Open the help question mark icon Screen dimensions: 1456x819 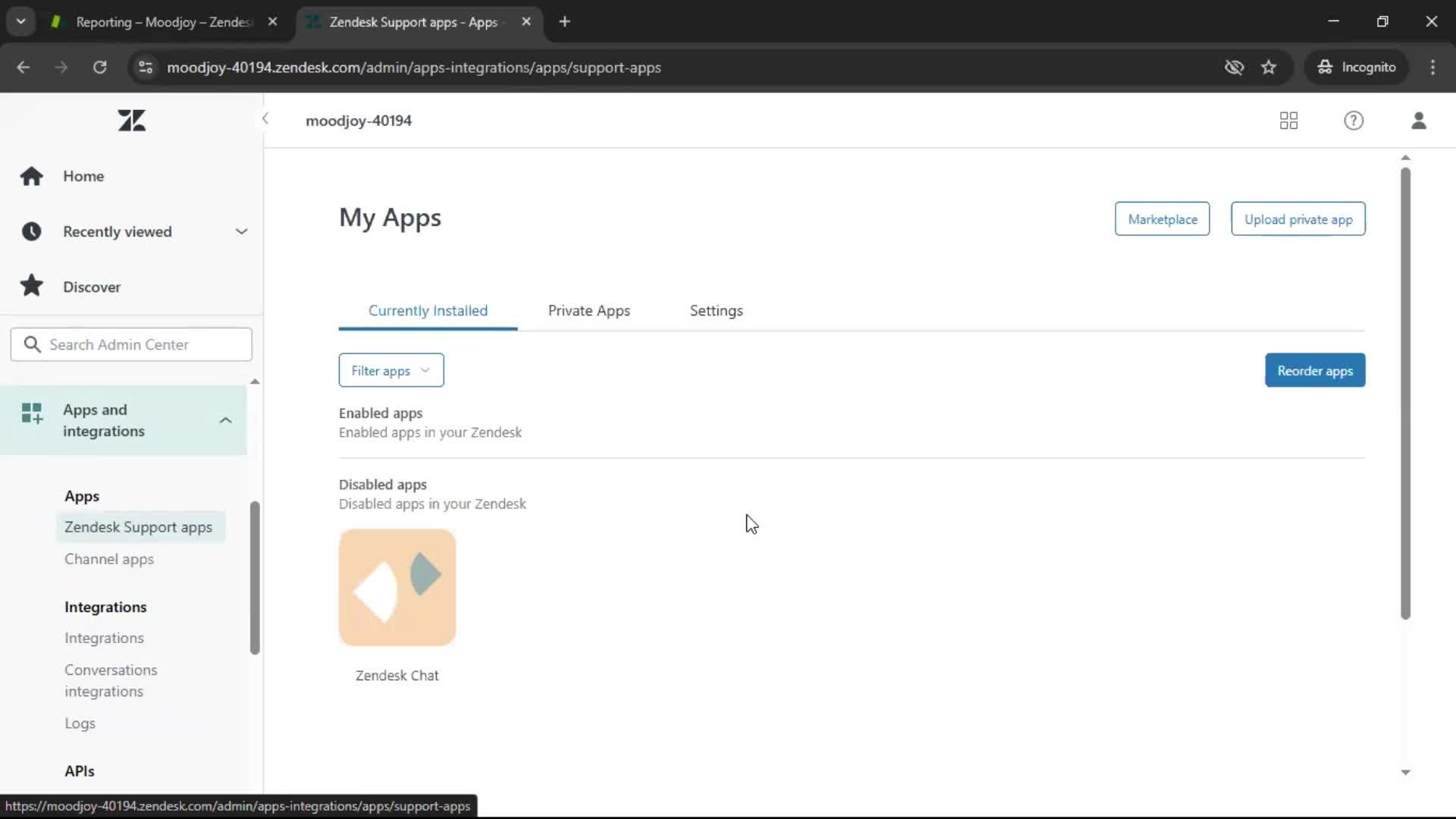[1354, 121]
